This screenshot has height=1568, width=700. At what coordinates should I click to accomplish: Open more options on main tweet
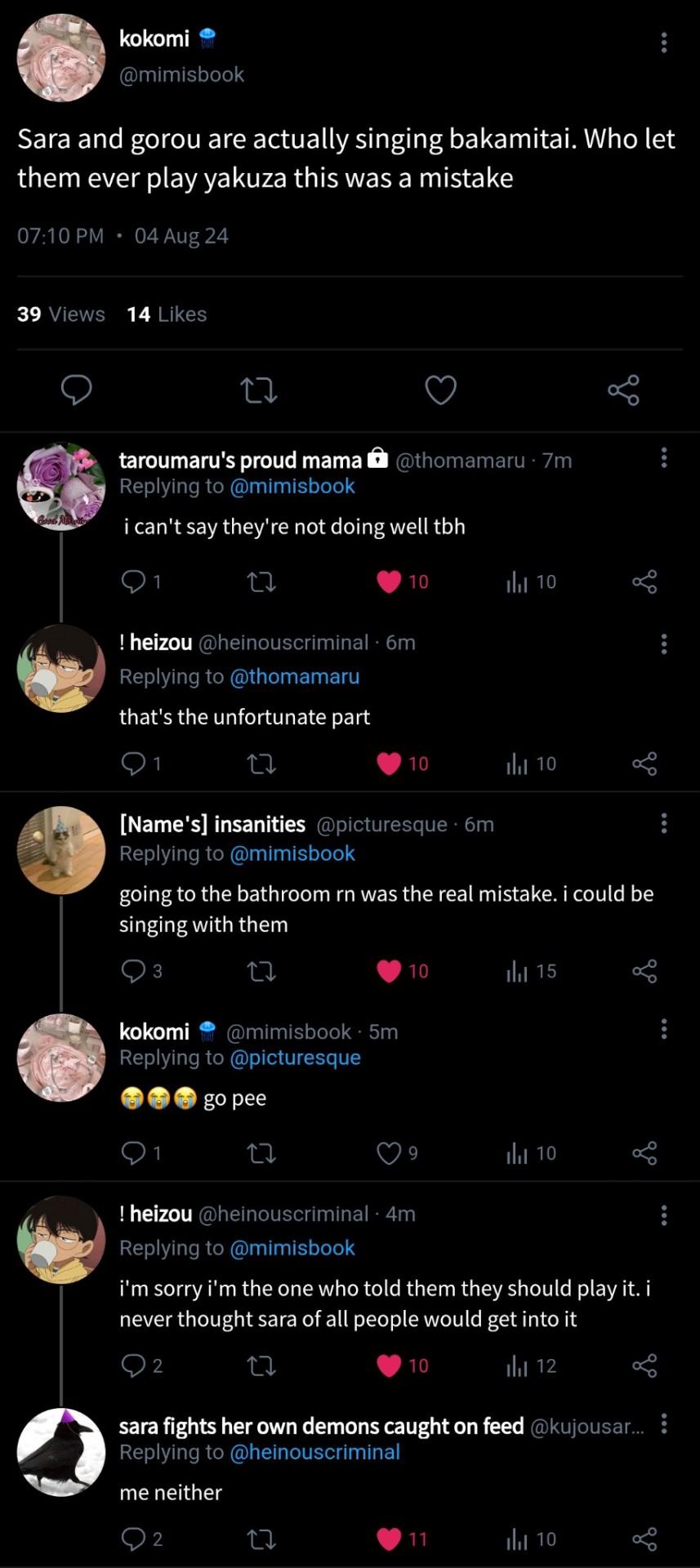pos(664,42)
